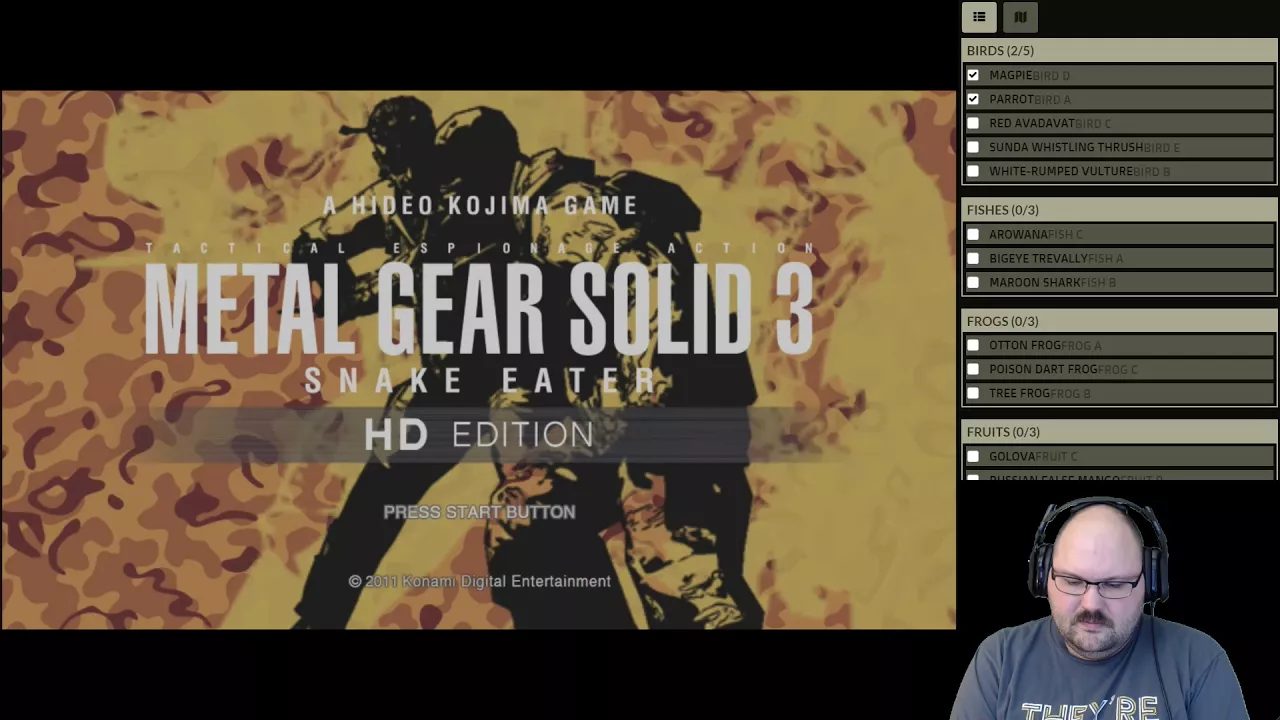1280x720 pixels.
Task: Click the AROWANA label
Action: coord(1018,234)
